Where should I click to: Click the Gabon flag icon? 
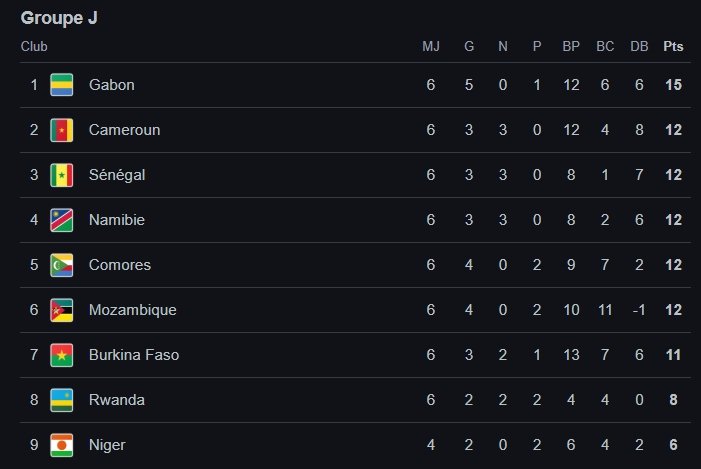click(x=63, y=85)
